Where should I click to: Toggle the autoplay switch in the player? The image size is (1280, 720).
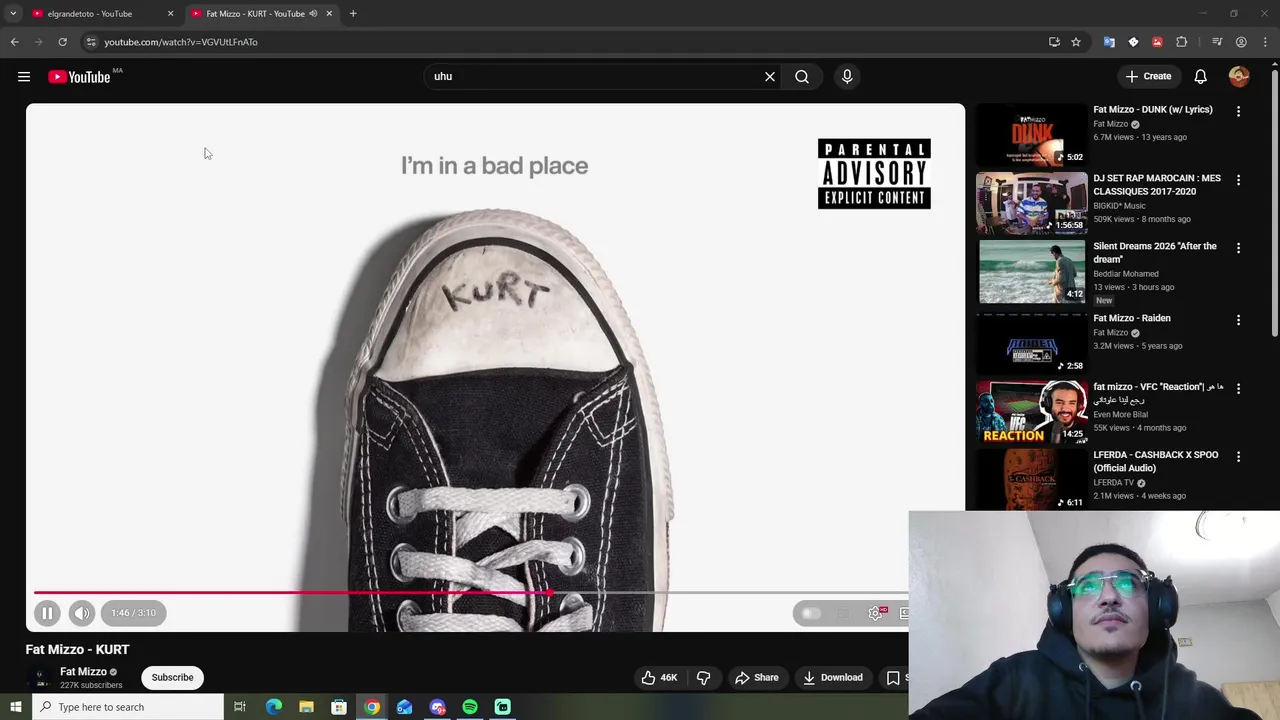[811, 613]
